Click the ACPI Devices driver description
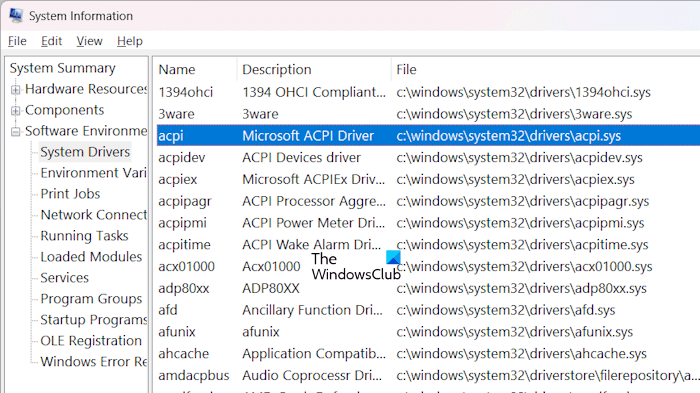This screenshot has height=393, width=700. tap(301, 158)
